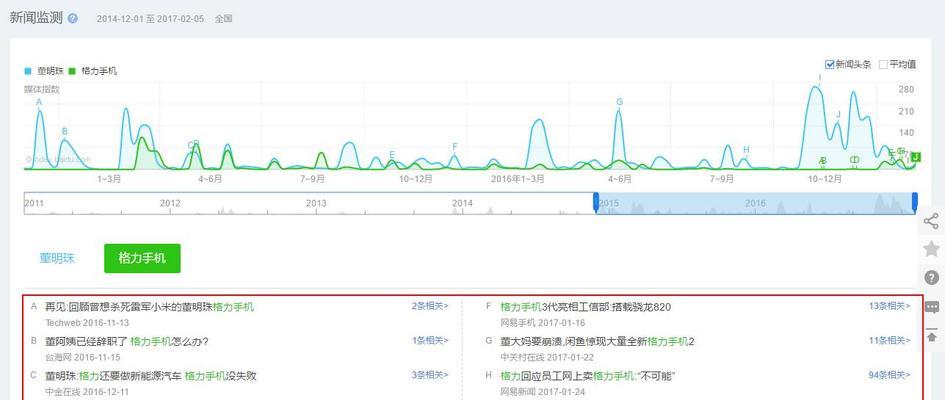Click chart marker F on blue line

tap(455, 146)
